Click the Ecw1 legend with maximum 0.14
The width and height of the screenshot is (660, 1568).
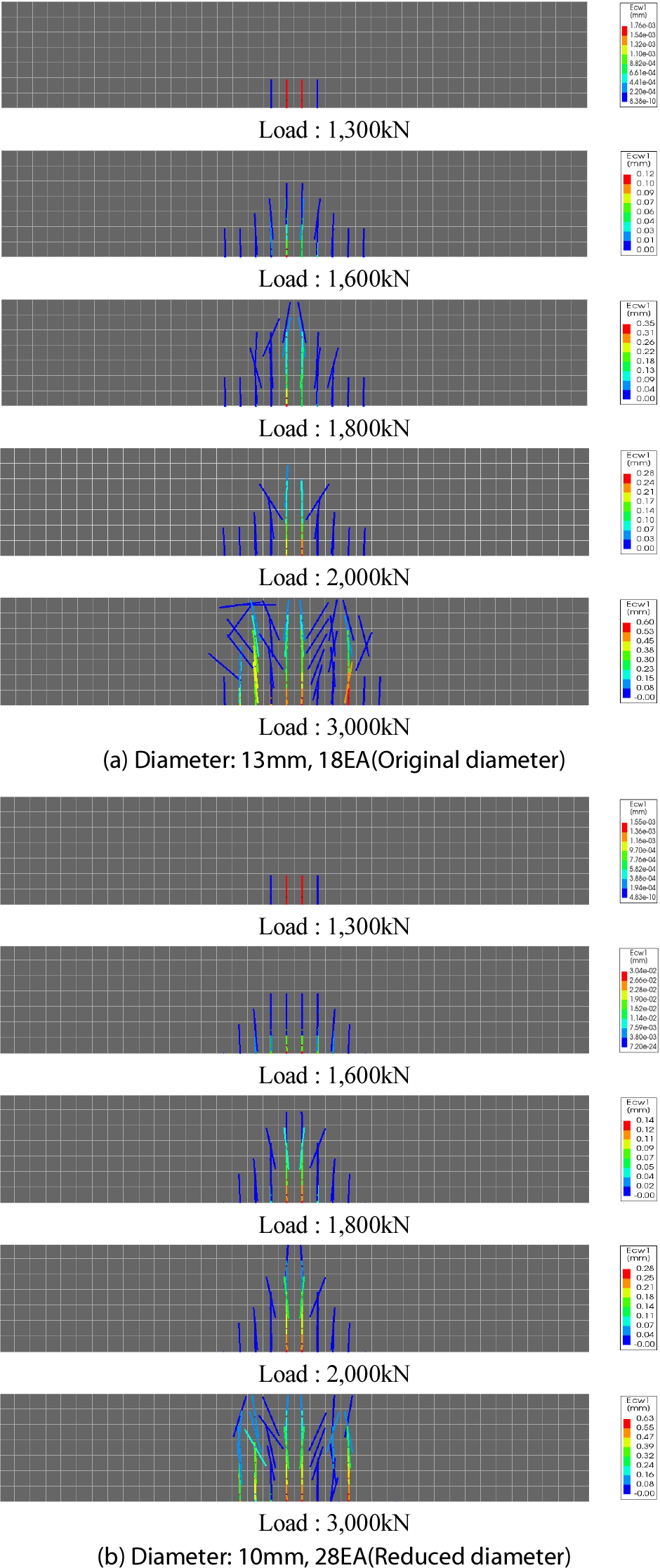click(x=638, y=1149)
